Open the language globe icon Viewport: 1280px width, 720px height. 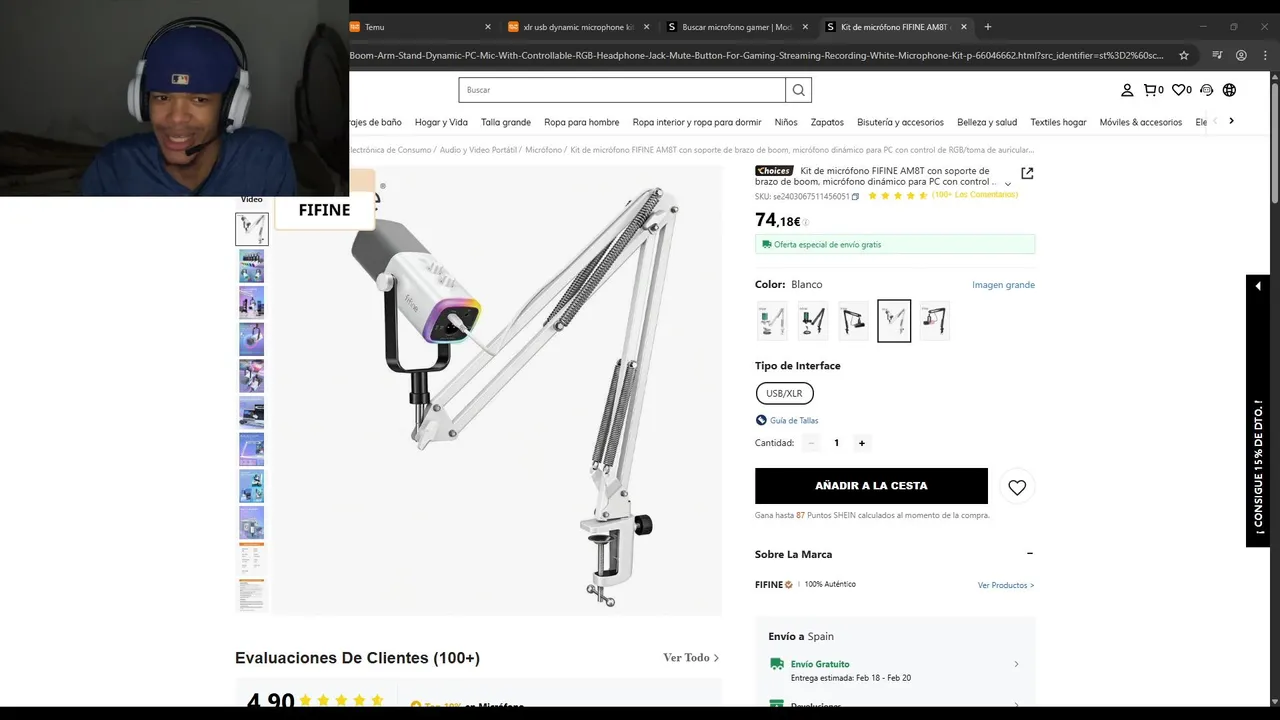point(1229,90)
